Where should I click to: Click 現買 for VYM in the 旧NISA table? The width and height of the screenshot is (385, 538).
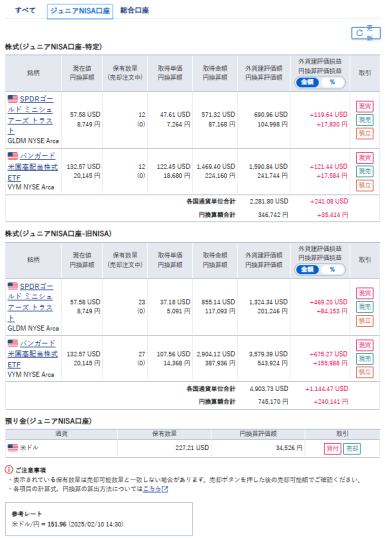coord(364,345)
